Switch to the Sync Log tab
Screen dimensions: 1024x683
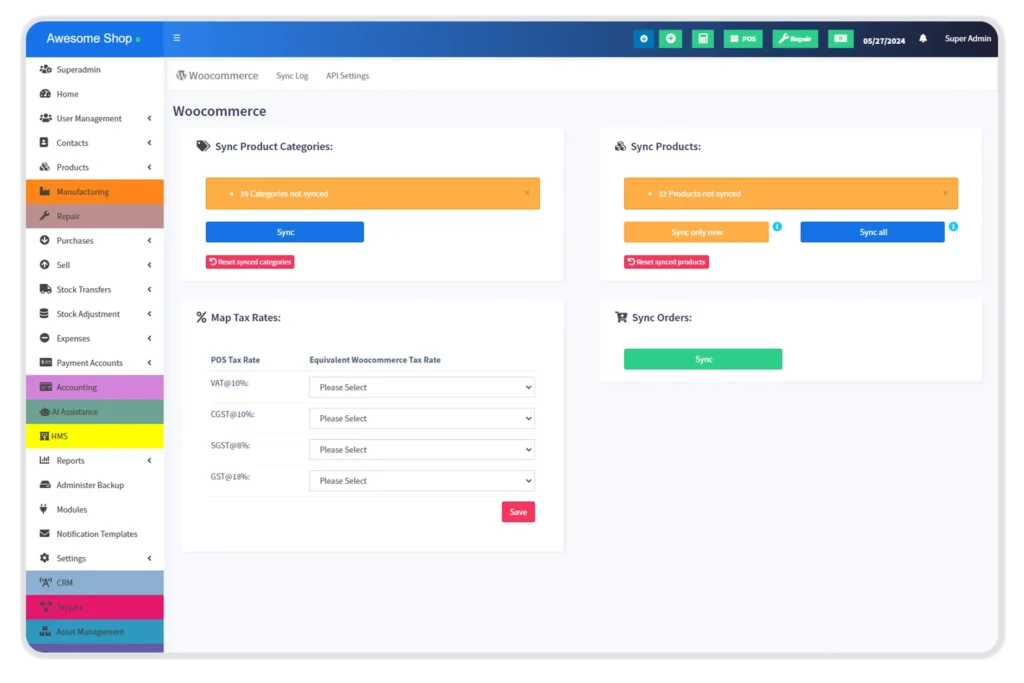(292, 76)
